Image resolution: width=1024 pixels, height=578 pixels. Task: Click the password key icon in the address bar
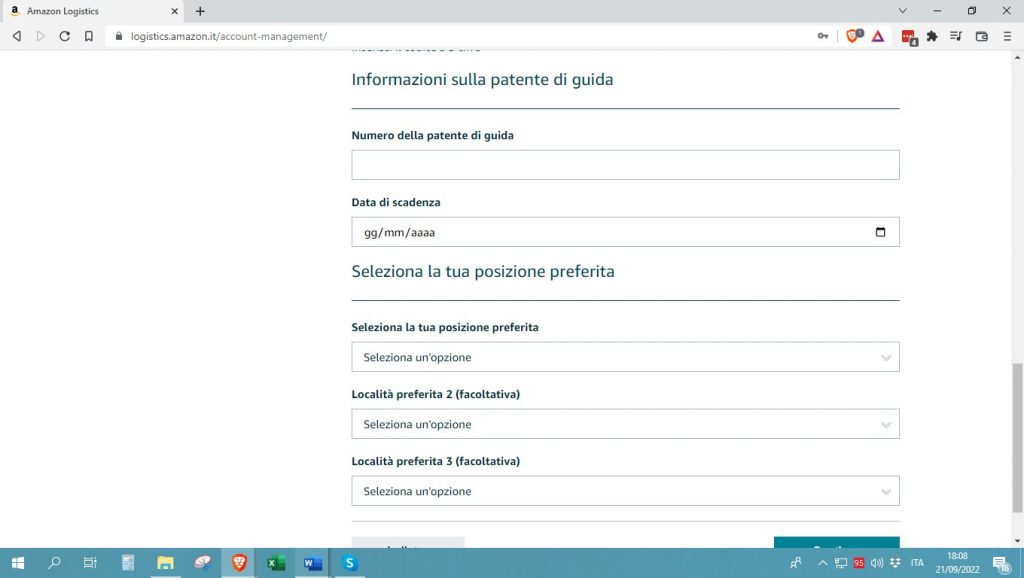(x=822, y=35)
